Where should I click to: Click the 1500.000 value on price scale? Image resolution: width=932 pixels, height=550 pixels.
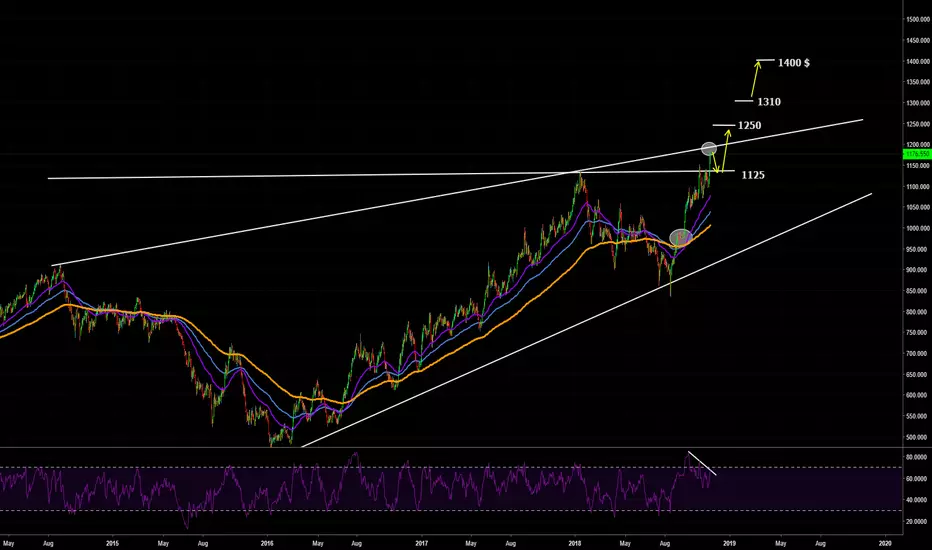pos(918,20)
